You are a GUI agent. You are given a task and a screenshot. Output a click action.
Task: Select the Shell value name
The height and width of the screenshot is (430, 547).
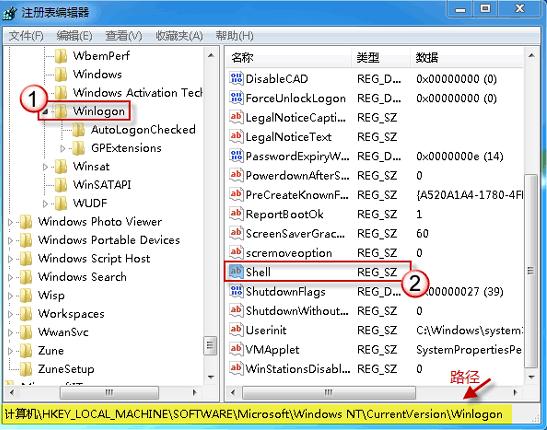tap(258, 272)
